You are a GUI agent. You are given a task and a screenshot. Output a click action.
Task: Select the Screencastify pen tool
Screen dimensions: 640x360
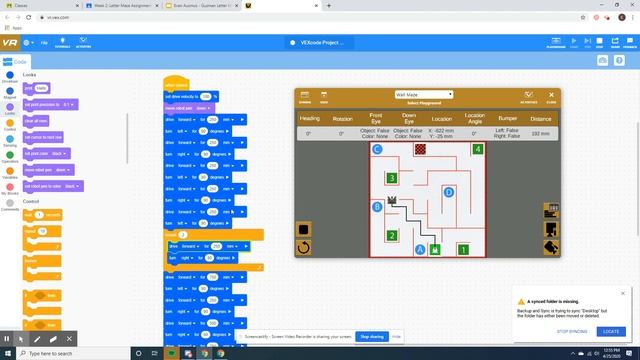37,339
